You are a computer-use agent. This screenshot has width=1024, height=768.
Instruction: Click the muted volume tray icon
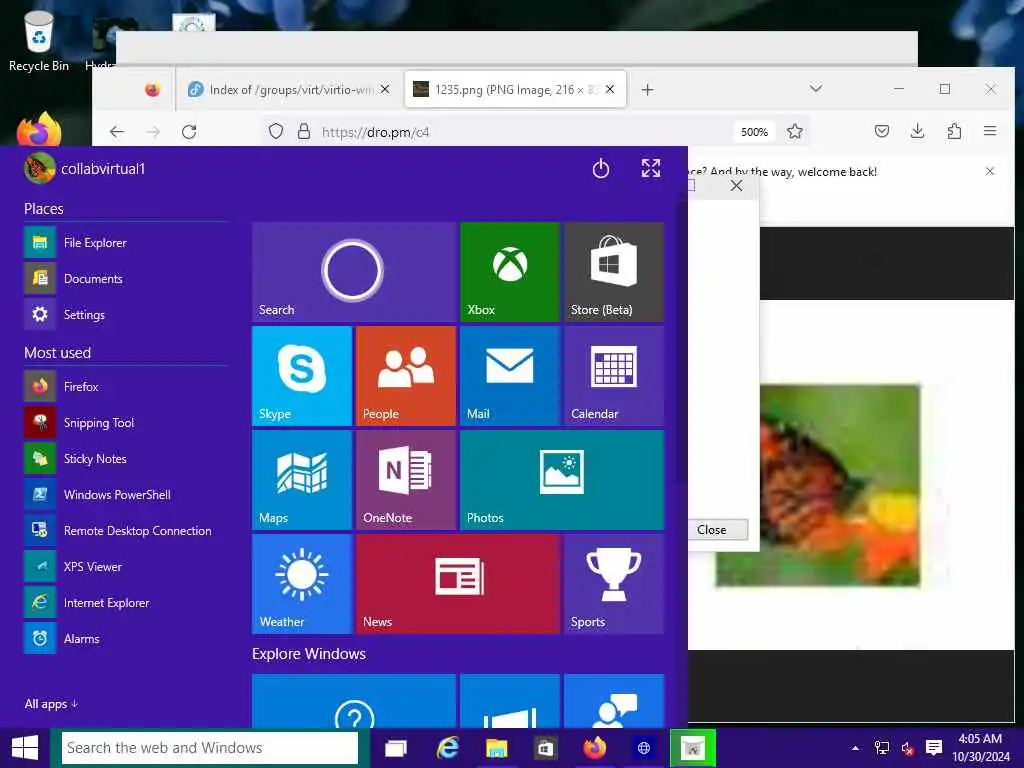(908, 748)
